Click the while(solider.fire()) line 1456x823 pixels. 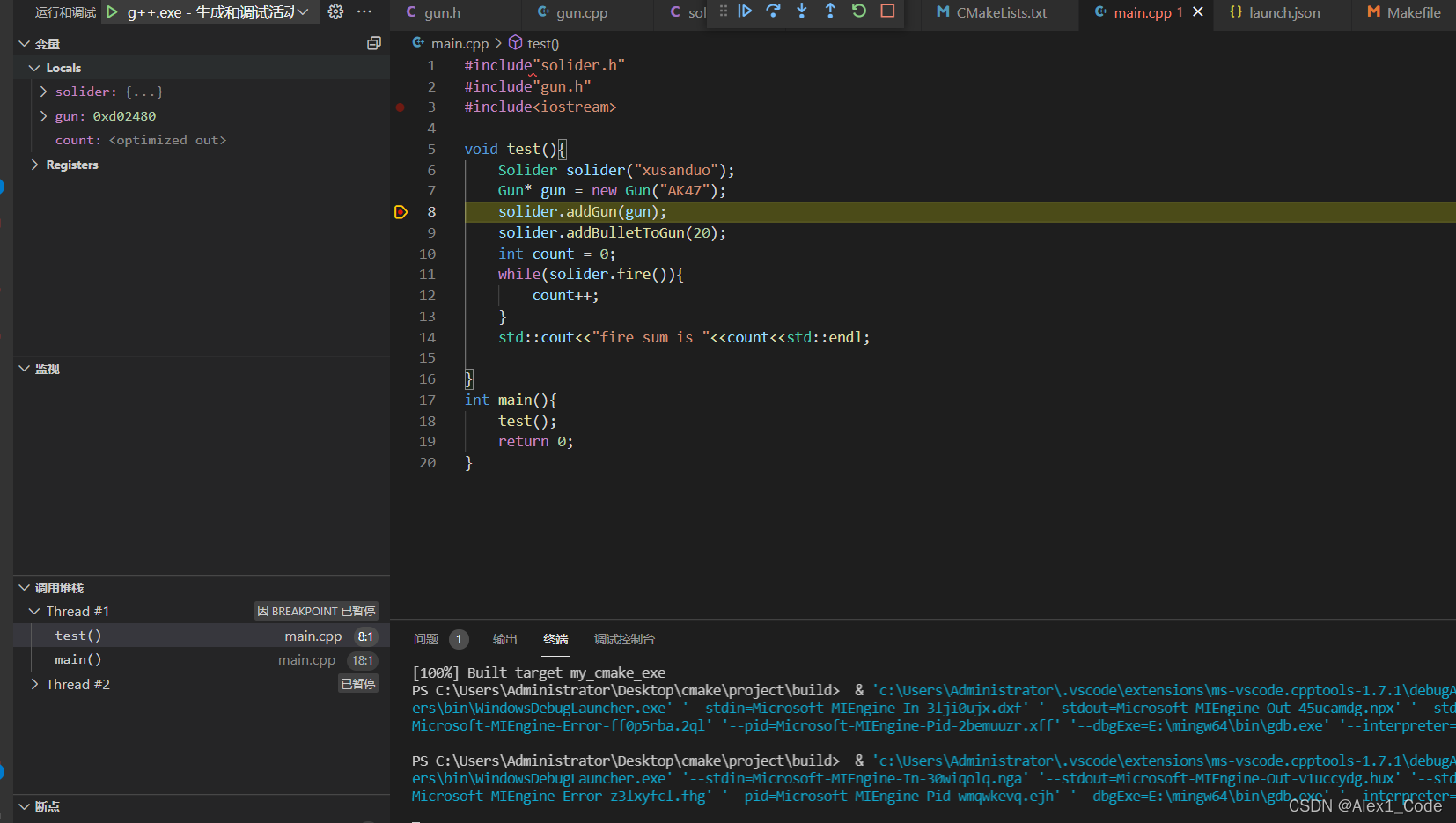(x=591, y=275)
